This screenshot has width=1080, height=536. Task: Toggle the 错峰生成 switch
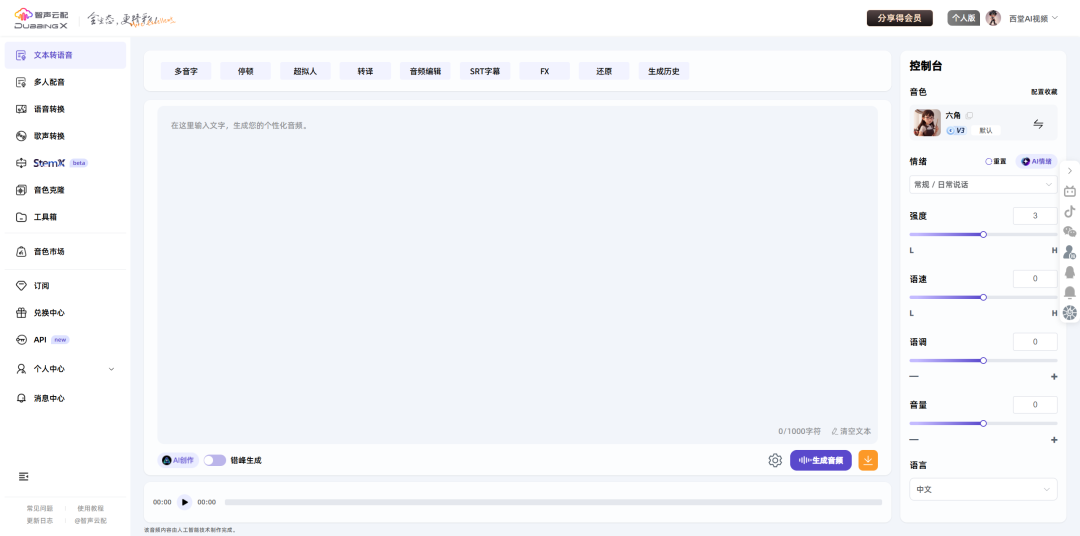point(214,460)
